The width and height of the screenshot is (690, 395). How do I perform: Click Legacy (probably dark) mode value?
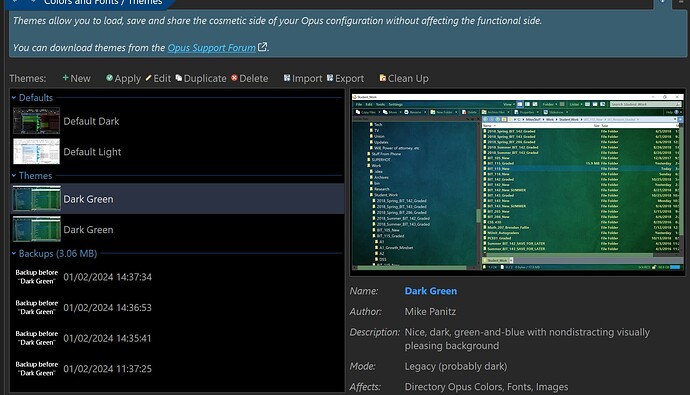coord(455,366)
